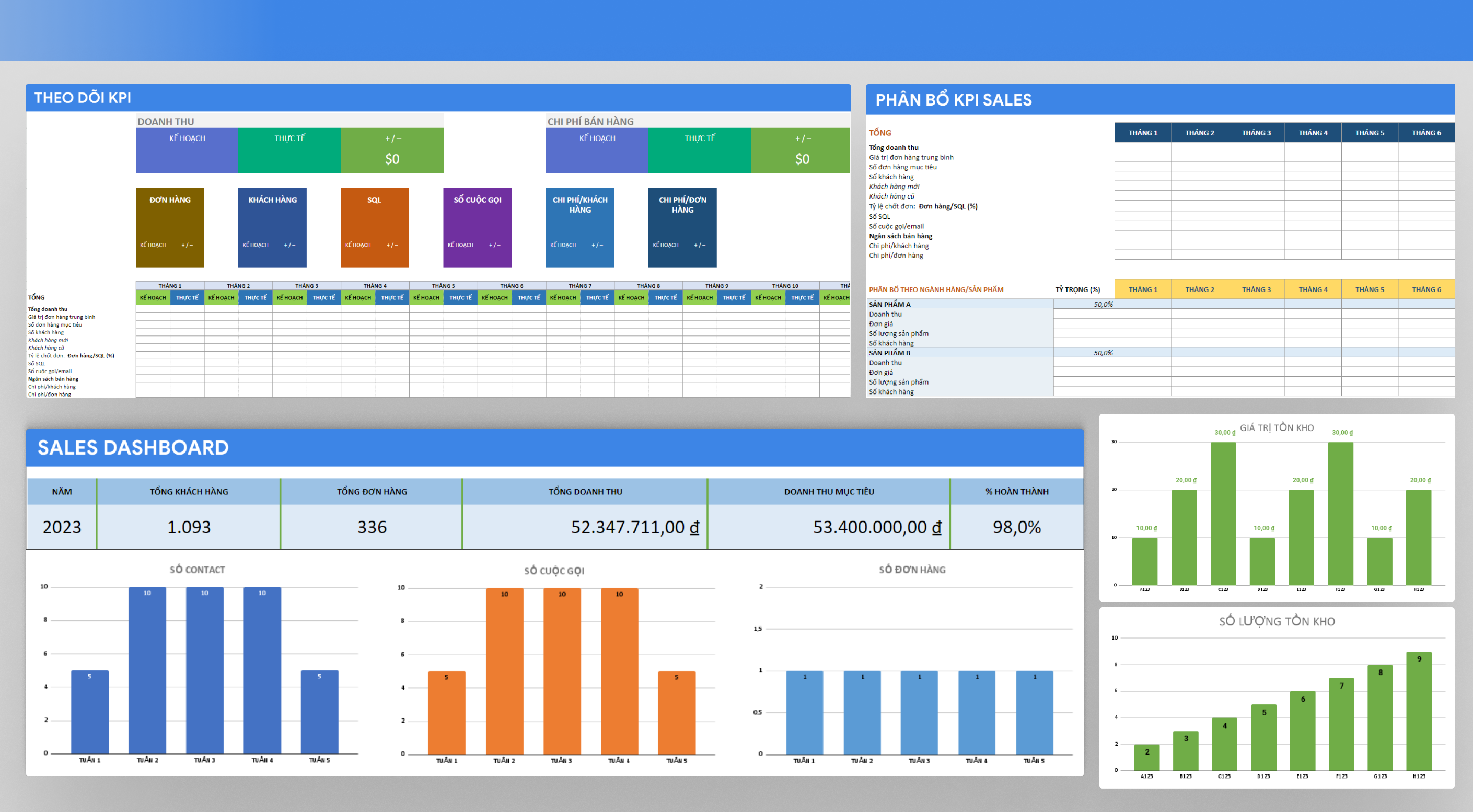Click the PHÂN BỔ KPI SALES header
The width and height of the screenshot is (1473, 812).
pyautogui.click(x=953, y=100)
